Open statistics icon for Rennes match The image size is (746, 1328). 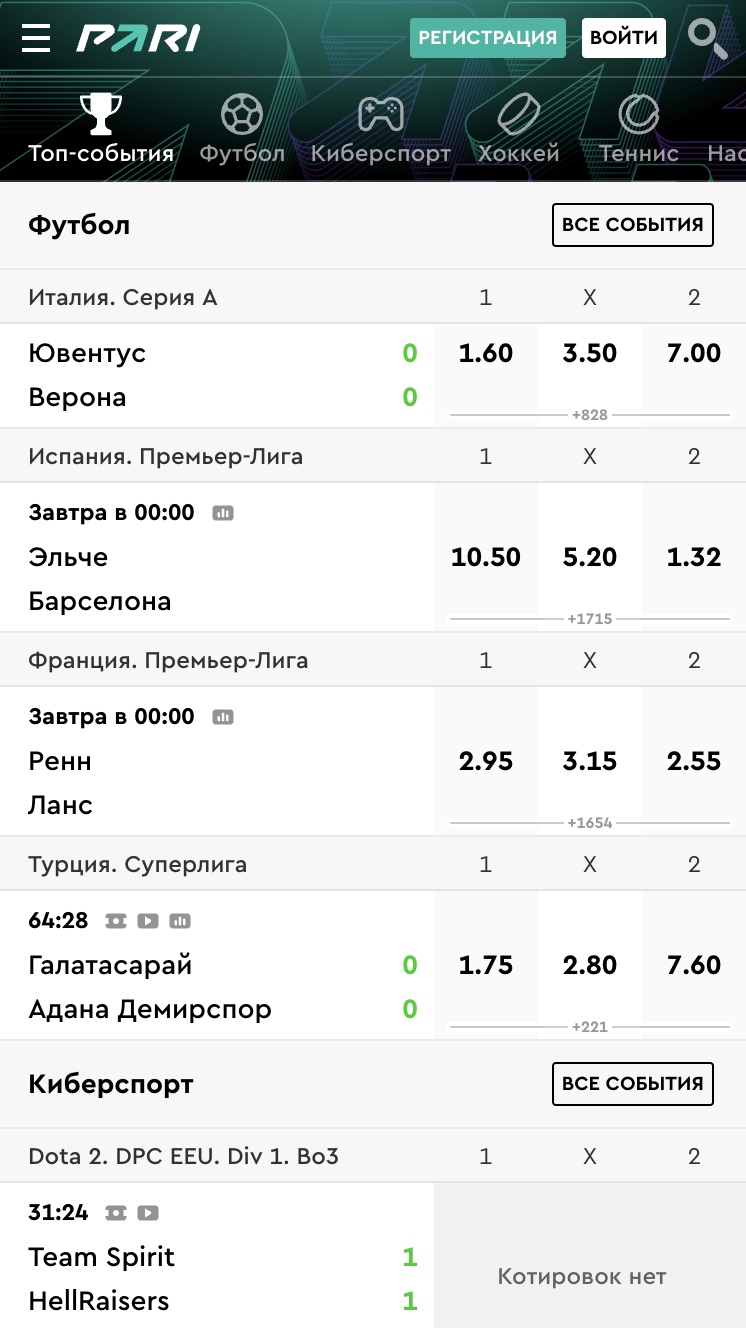(223, 717)
